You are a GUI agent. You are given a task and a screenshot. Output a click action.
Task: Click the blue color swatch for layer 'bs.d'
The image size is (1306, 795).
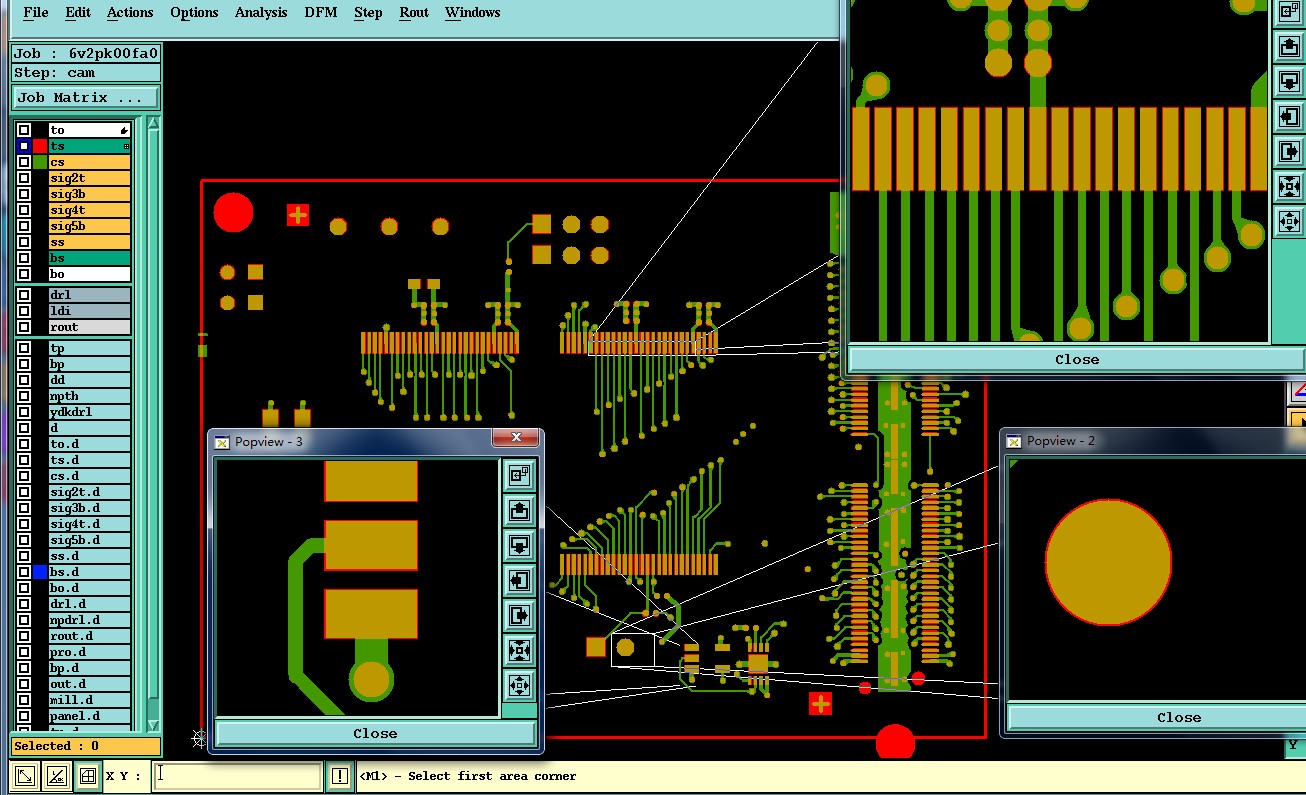click(40, 572)
